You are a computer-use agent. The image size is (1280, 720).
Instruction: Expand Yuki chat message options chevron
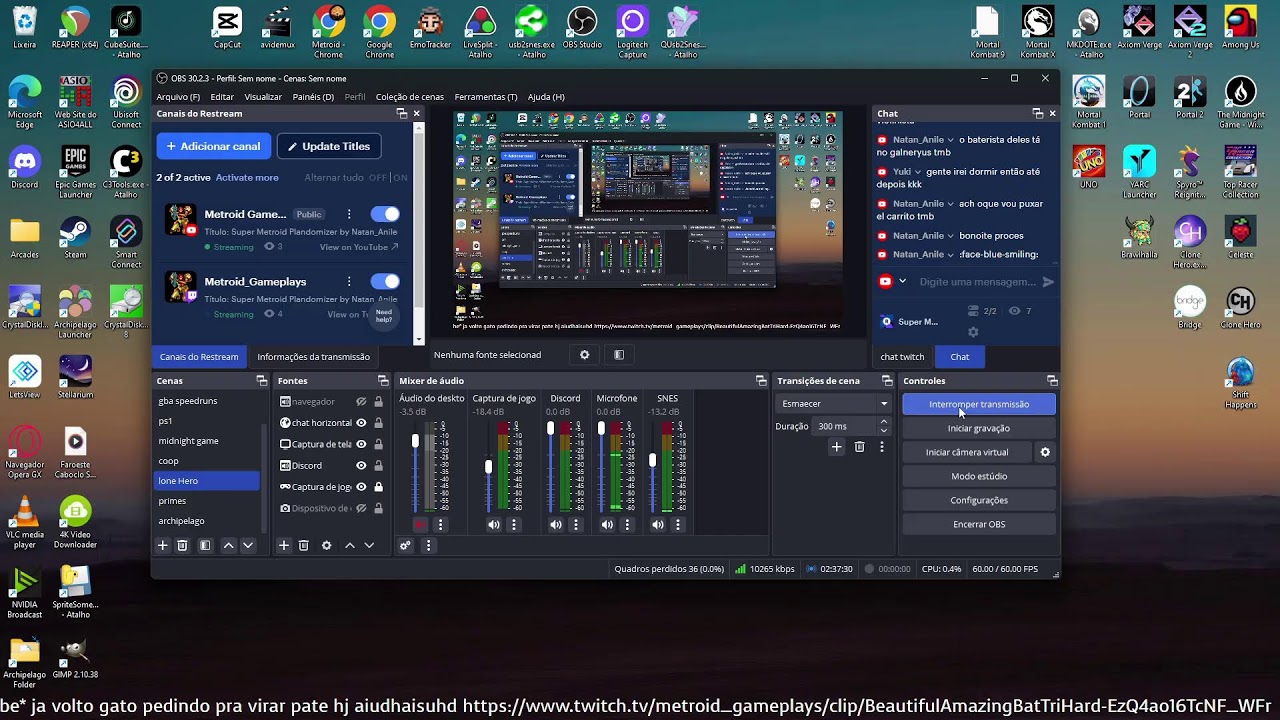tap(918, 172)
